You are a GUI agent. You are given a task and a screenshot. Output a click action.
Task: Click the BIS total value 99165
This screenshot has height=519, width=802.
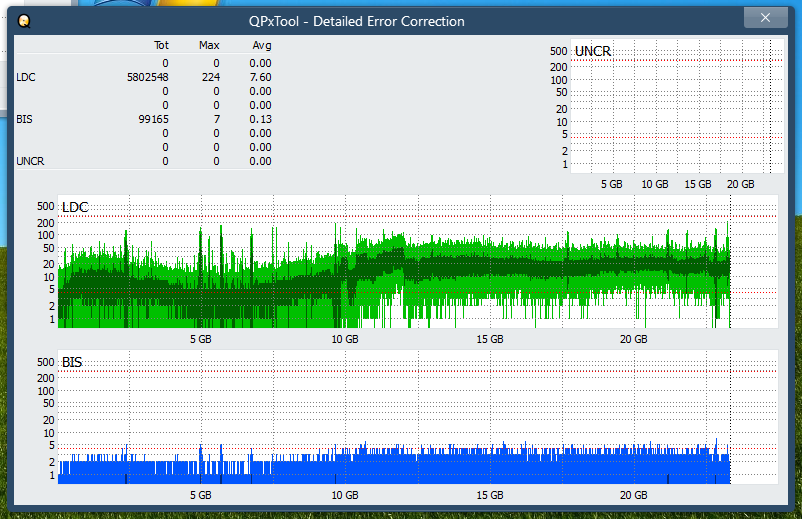click(x=153, y=119)
